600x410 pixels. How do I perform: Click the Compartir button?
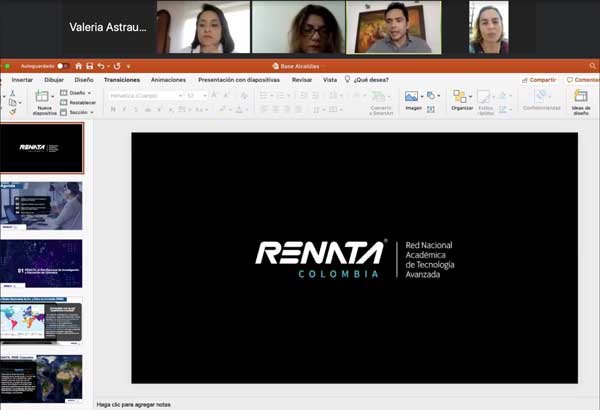(539, 80)
